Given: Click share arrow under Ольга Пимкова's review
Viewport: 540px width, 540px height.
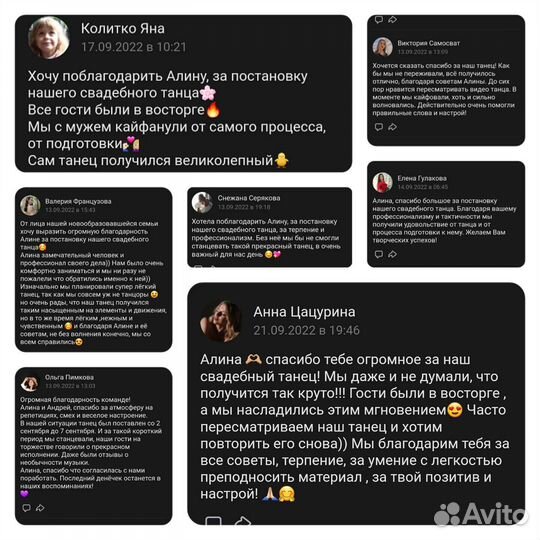Looking at the screenshot, I should pyautogui.click(x=40, y=508).
